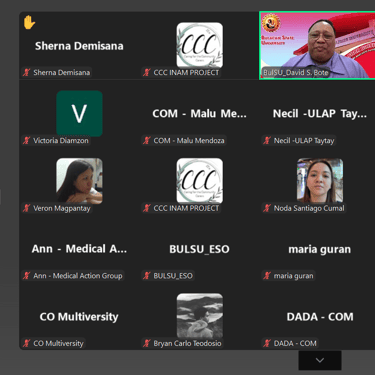Click the 'Victoria Diamzon' name label
Image resolution: width=375 pixels, height=375 pixels.
[x=61, y=140]
